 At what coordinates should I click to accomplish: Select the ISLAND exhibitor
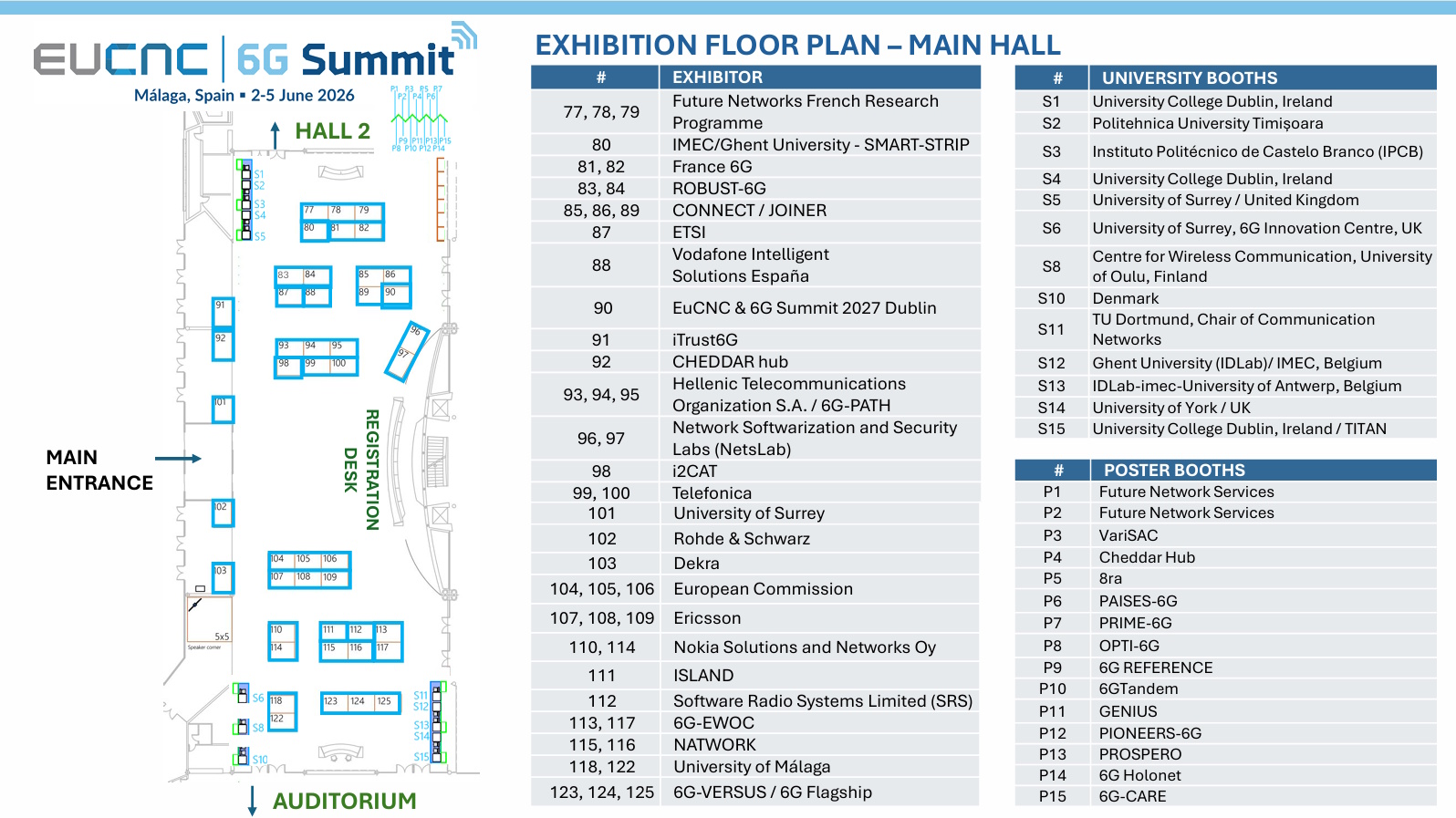(703, 676)
